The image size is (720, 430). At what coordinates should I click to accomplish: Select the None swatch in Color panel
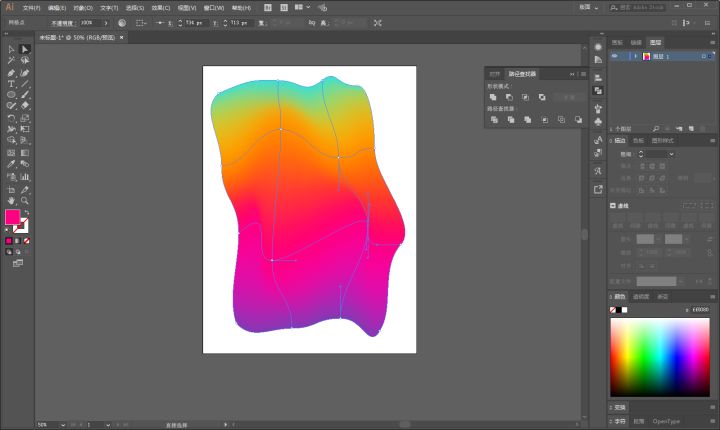(x=614, y=310)
